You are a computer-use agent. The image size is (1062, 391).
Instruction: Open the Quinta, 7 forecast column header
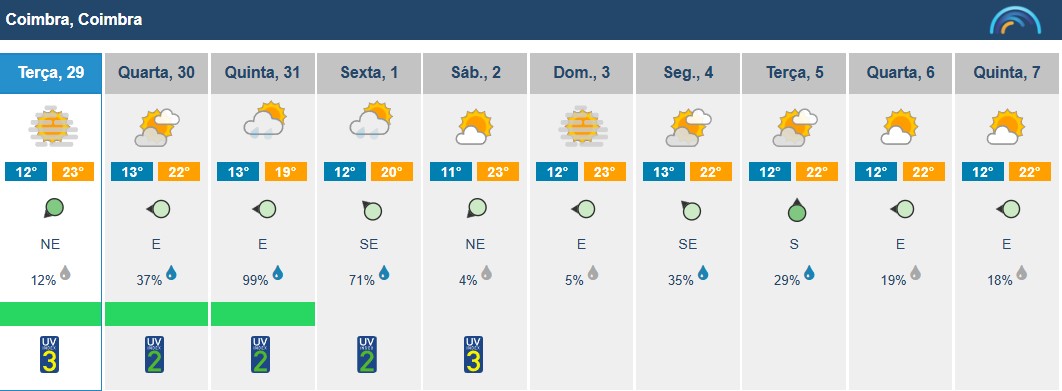(x=1006, y=73)
